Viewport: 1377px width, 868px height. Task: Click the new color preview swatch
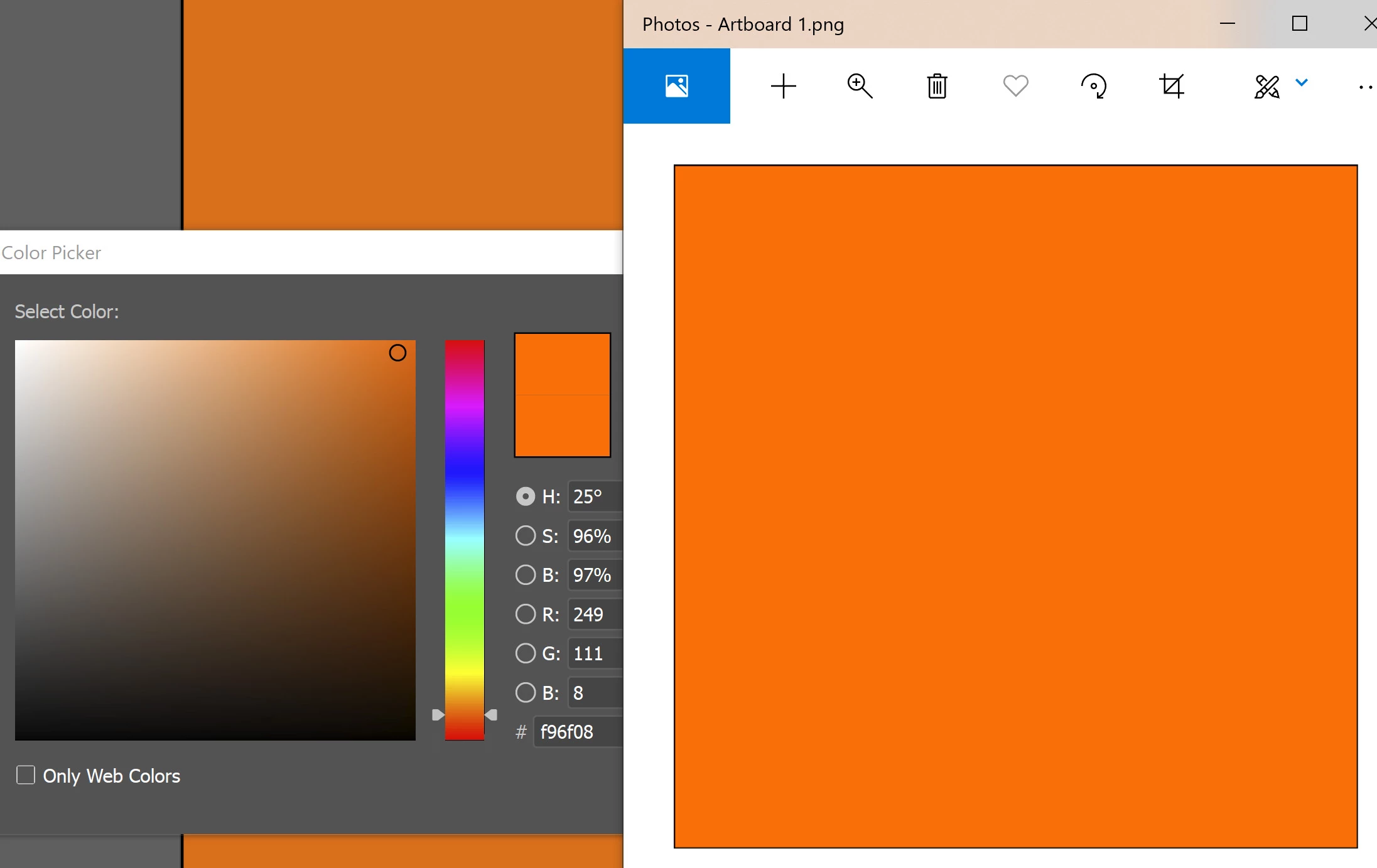[x=562, y=364]
